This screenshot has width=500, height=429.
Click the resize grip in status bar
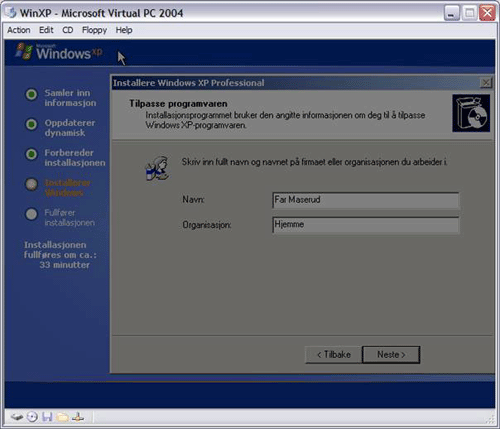coord(490,420)
